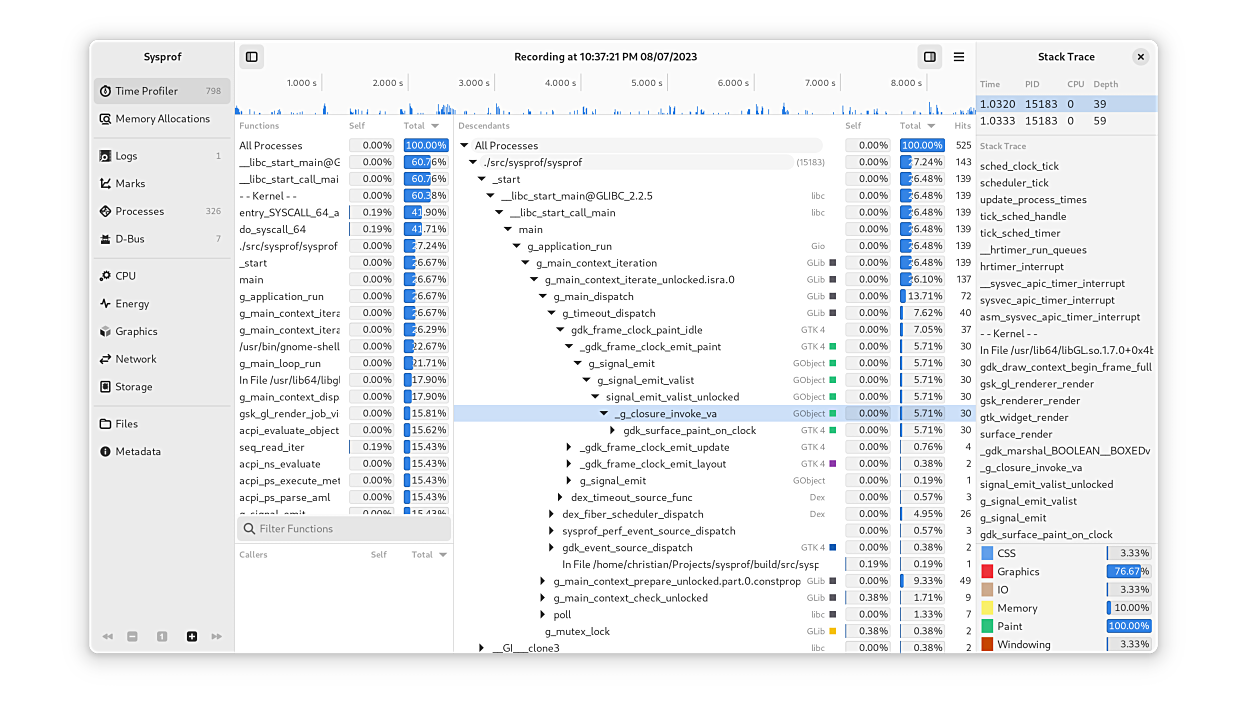Open the hamburger main menu
This screenshot has height=702, width=1248.
coord(959,57)
